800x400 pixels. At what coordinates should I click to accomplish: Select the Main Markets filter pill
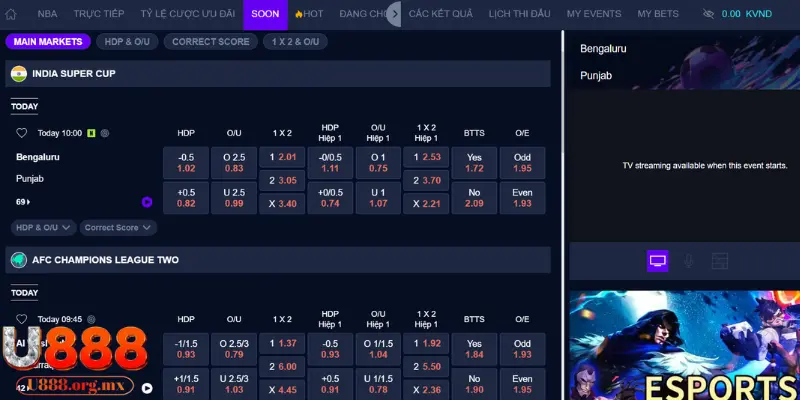click(x=48, y=42)
